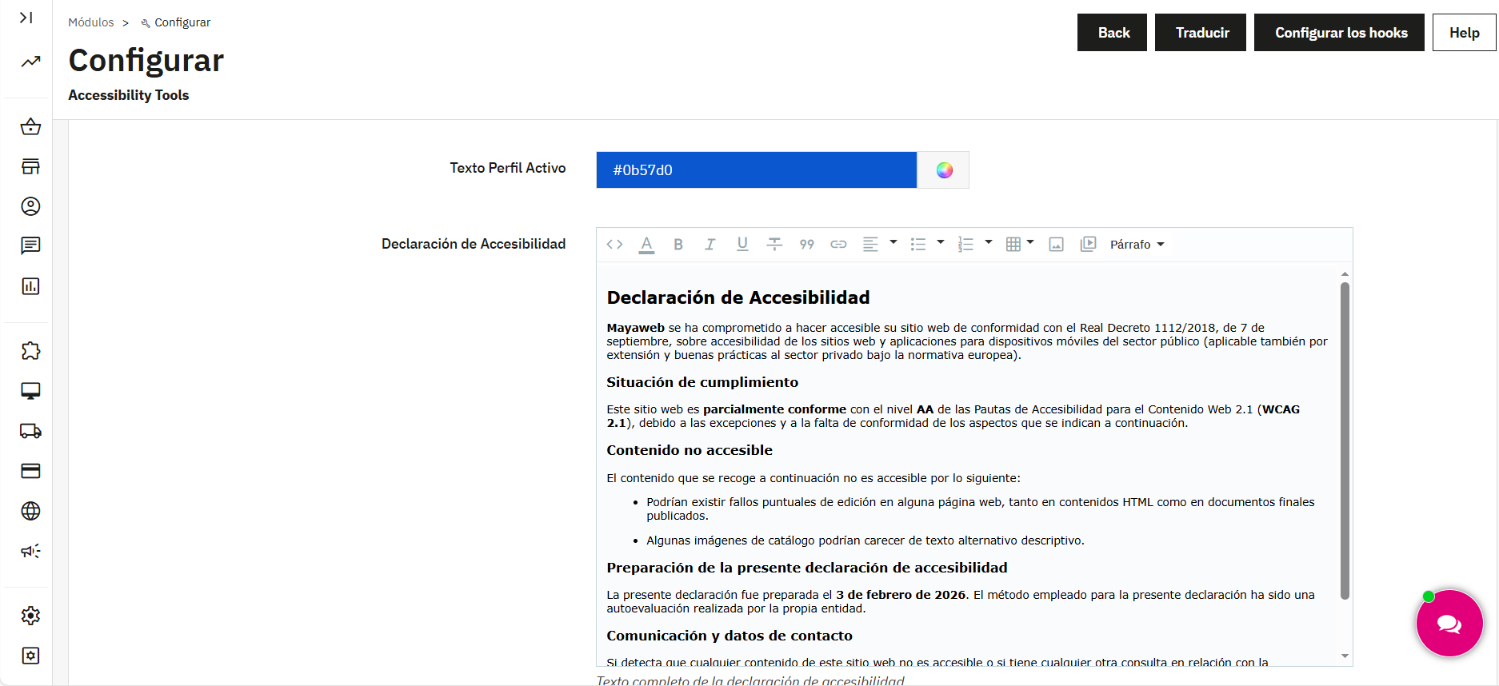Insert an image into the editor
The image size is (1499, 686).
click(1056, 244)
